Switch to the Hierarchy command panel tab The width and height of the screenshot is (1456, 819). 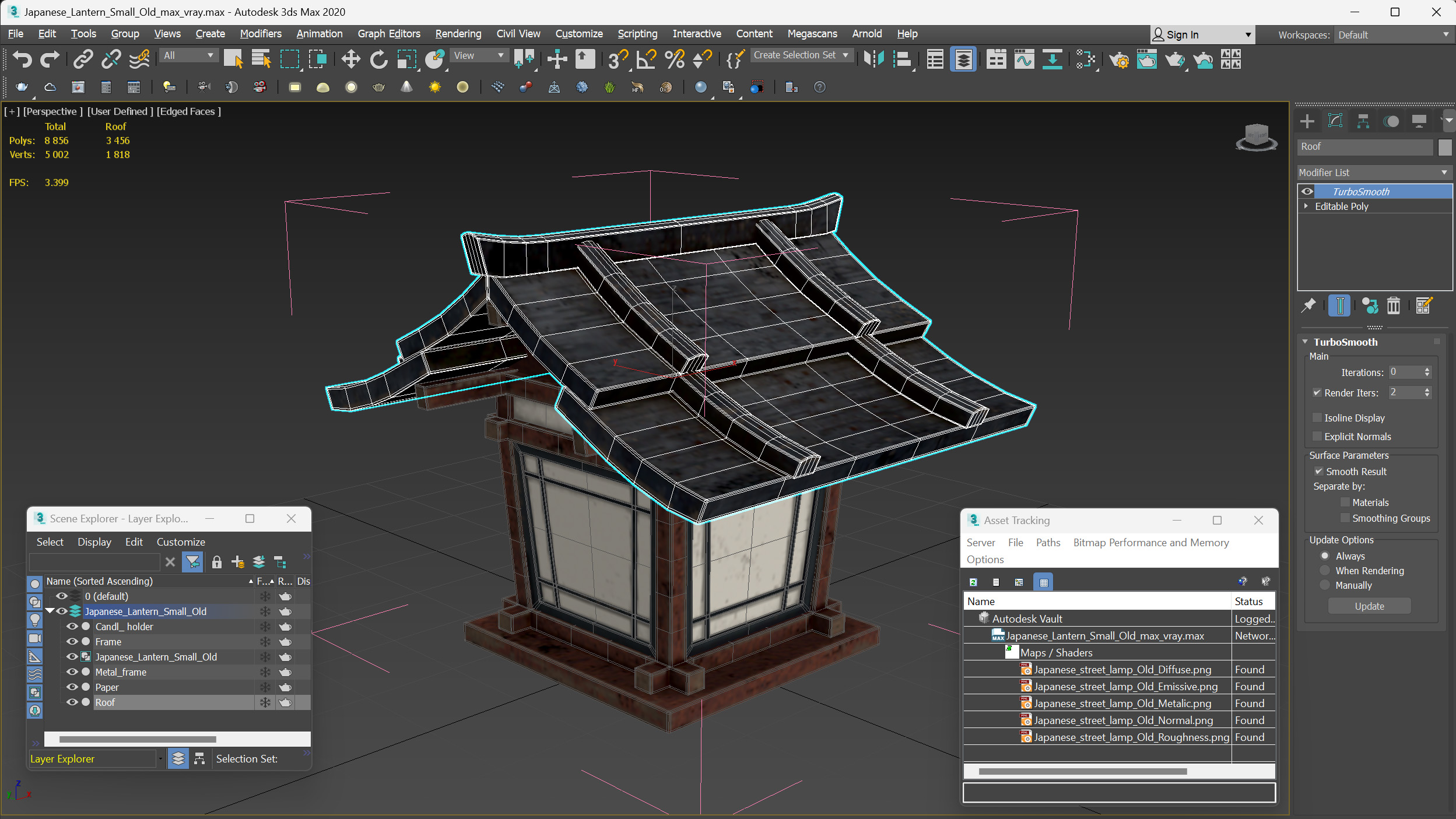(1363, 121)
